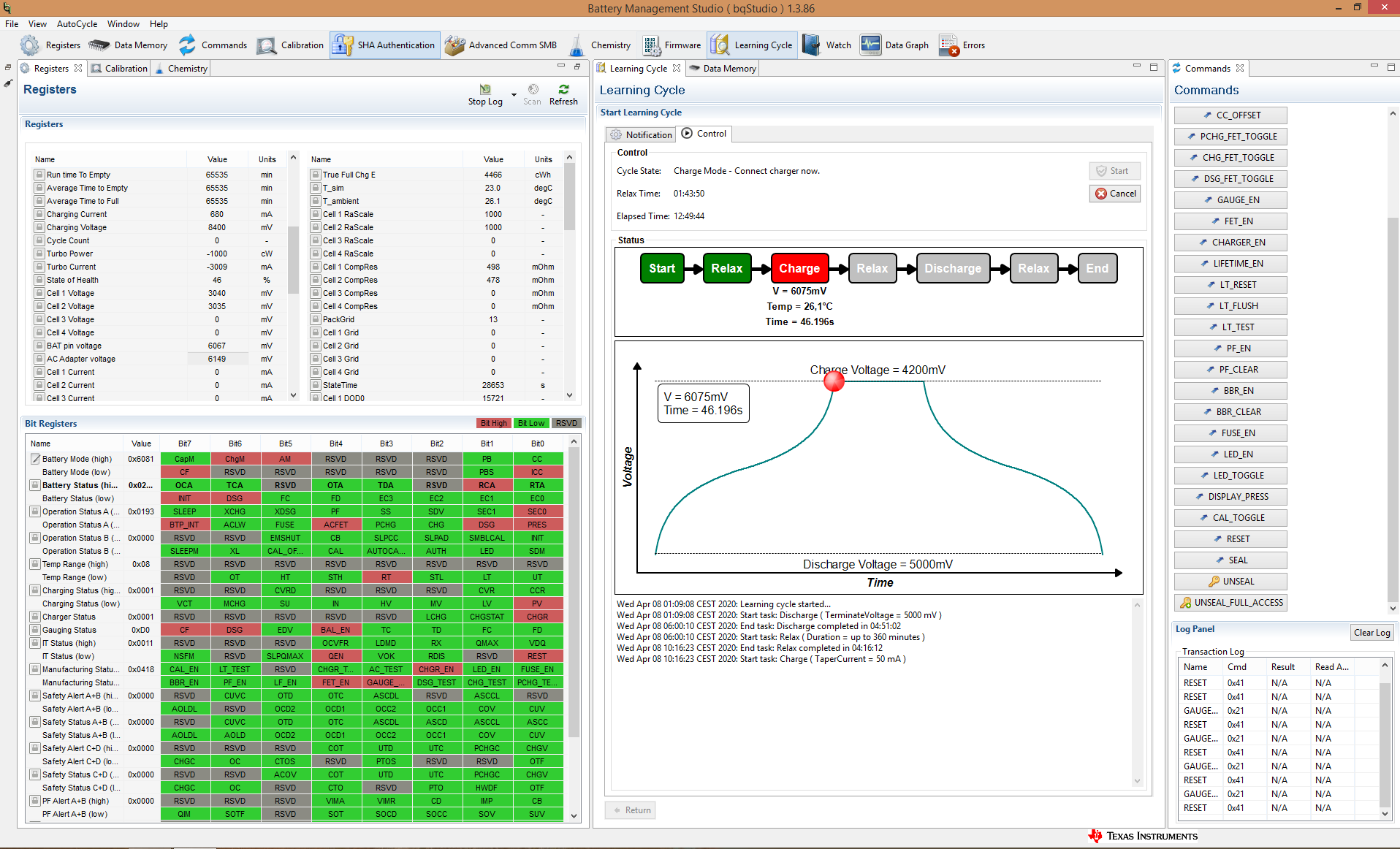Open Data Graph
1400x849 pixels.
pos(894,45)
